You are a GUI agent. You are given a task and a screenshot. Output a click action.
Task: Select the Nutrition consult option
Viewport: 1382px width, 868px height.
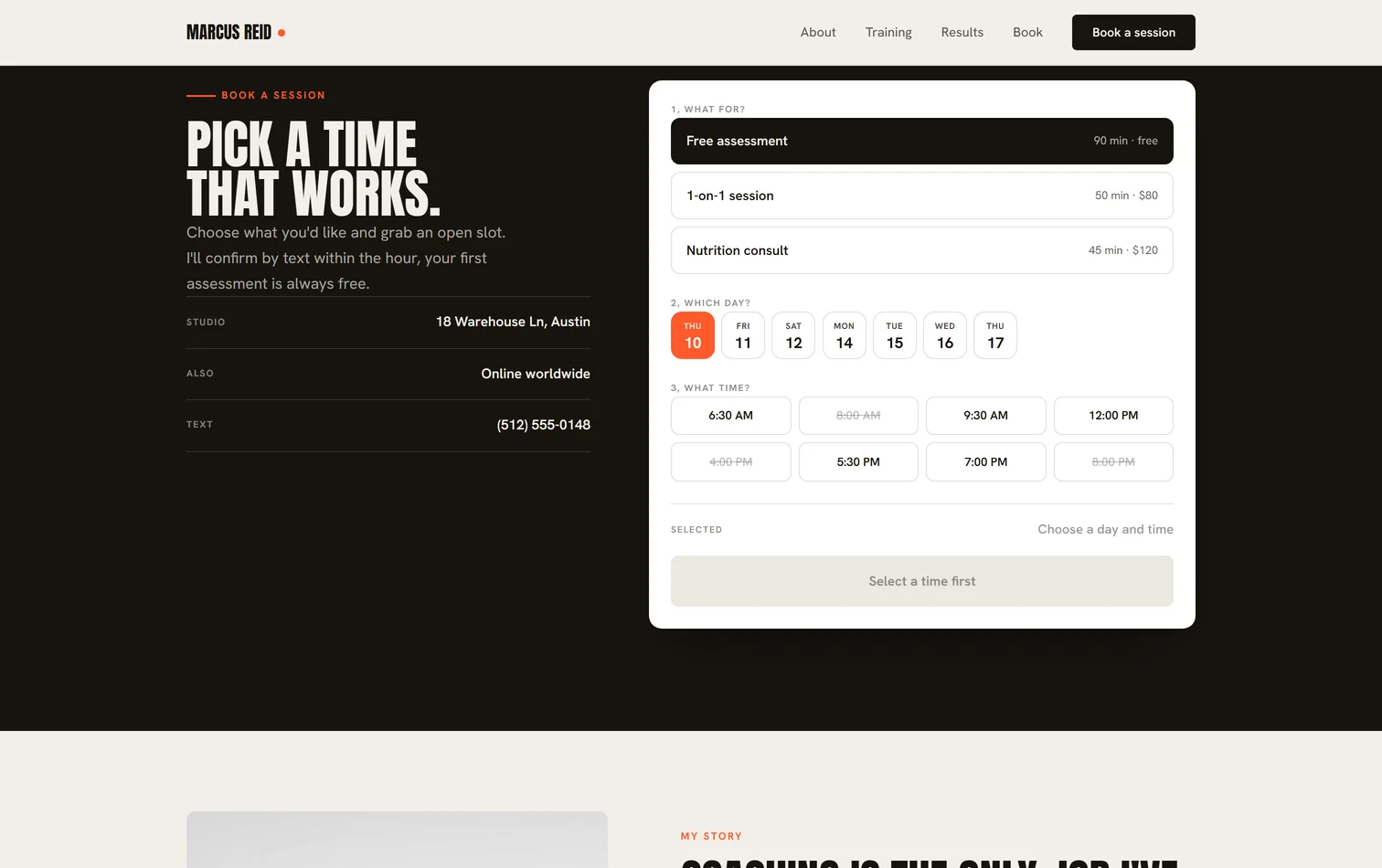pyautogui.click(x=922, y=250)
